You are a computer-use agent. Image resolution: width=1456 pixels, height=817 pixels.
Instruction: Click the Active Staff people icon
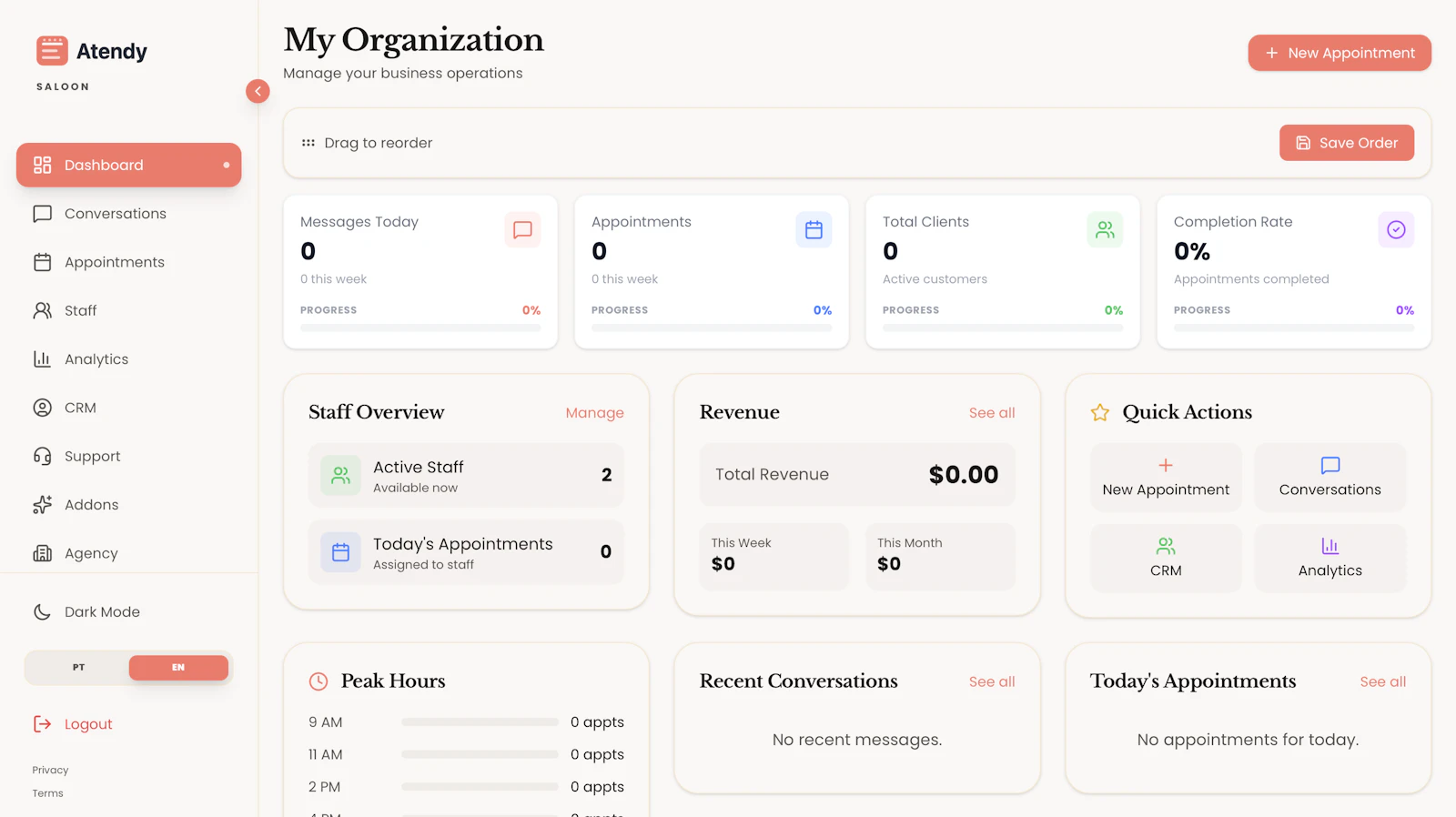[340, 475]
